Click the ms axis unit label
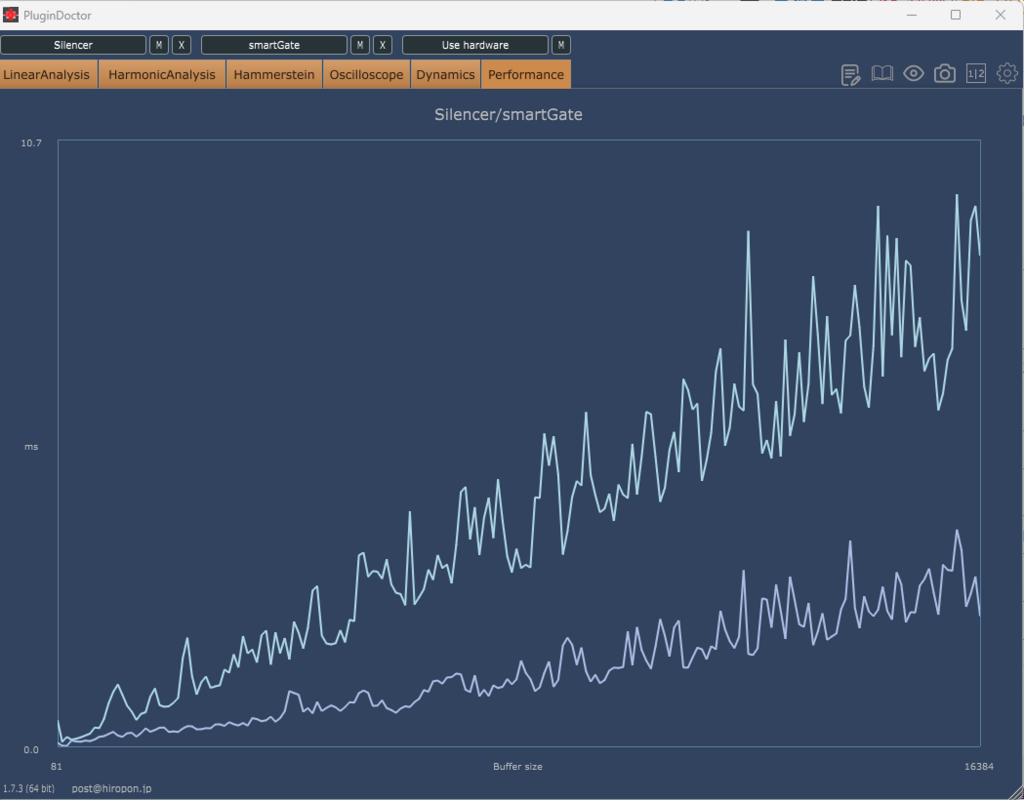The width and height of the screenshot is (1024, 800). point(31,447)
